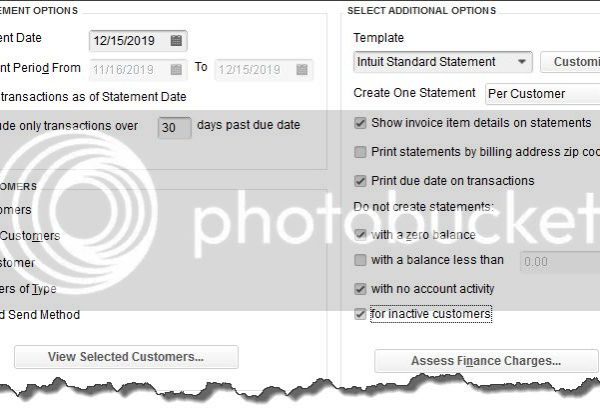Click the balance amount 0.00 field
The width and height of the screenshot is (600, 420).
(x=560, y=262)
